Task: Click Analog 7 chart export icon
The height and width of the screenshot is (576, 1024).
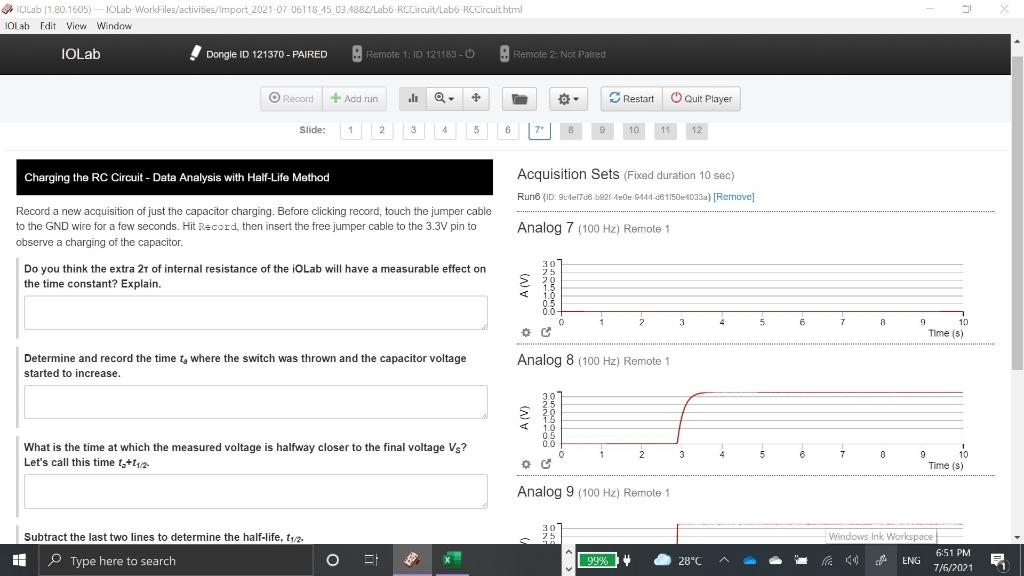Action: (x=546, y=332)
